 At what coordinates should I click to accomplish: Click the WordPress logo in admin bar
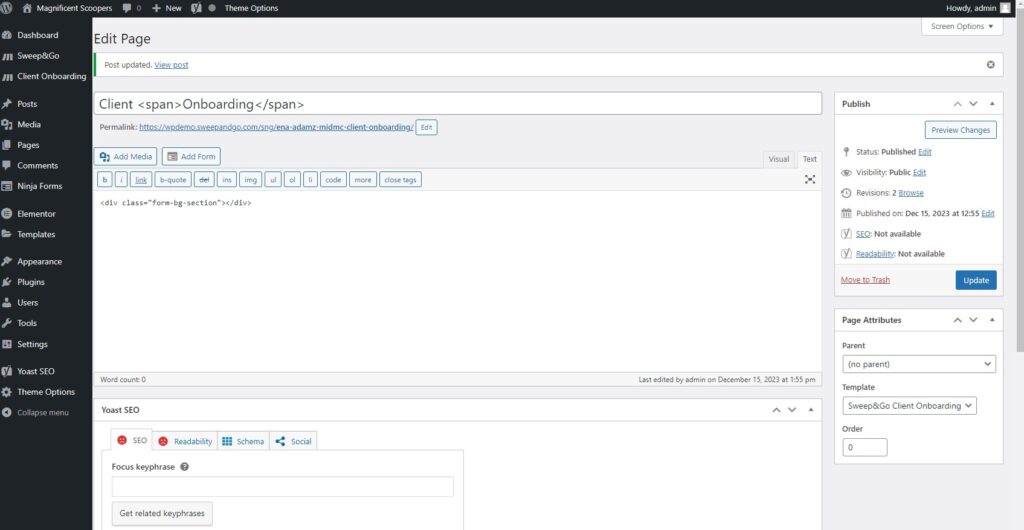pyautogui.click(x=8, y=8)
